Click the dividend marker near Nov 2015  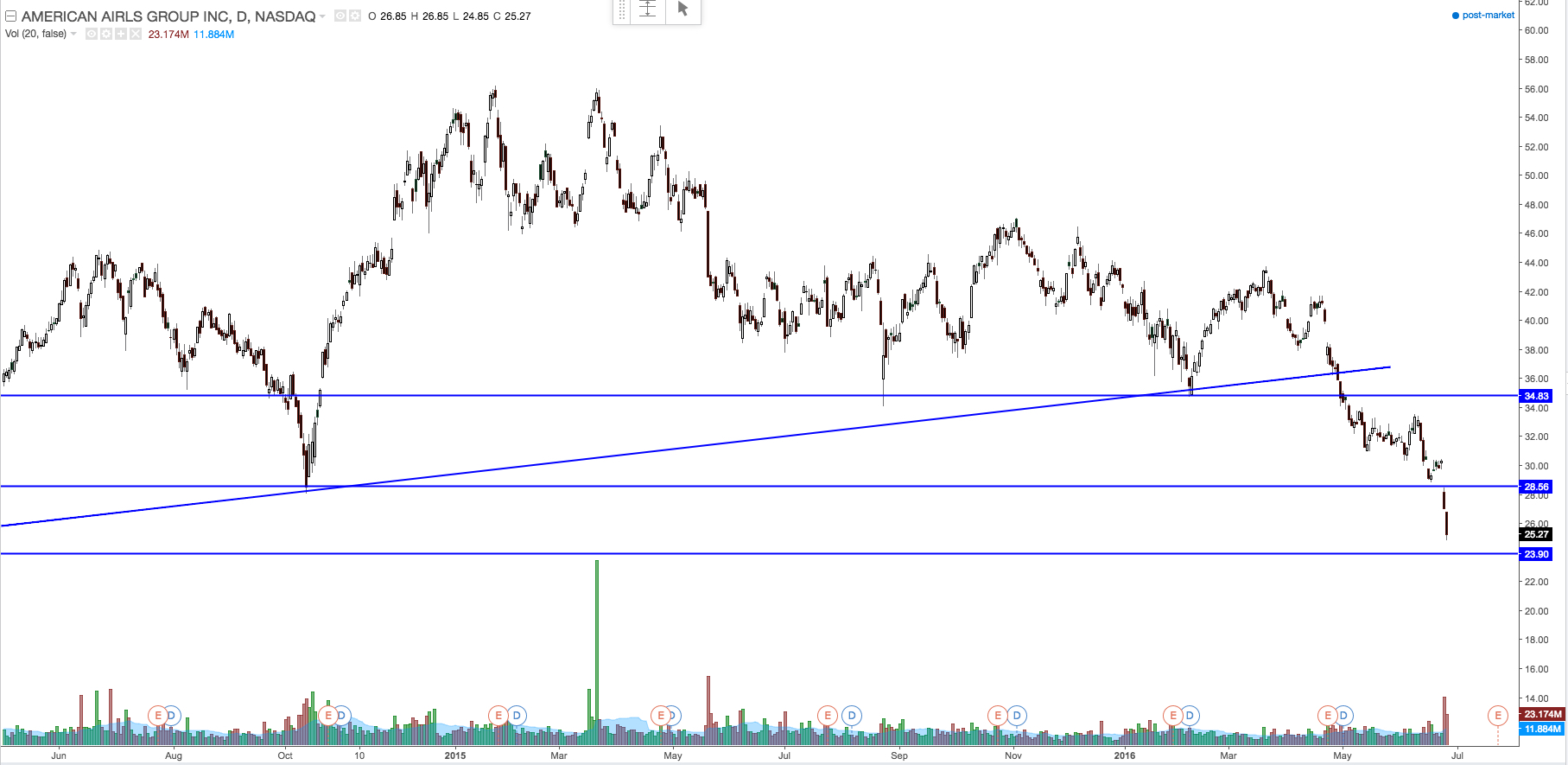pos(1017,716)
